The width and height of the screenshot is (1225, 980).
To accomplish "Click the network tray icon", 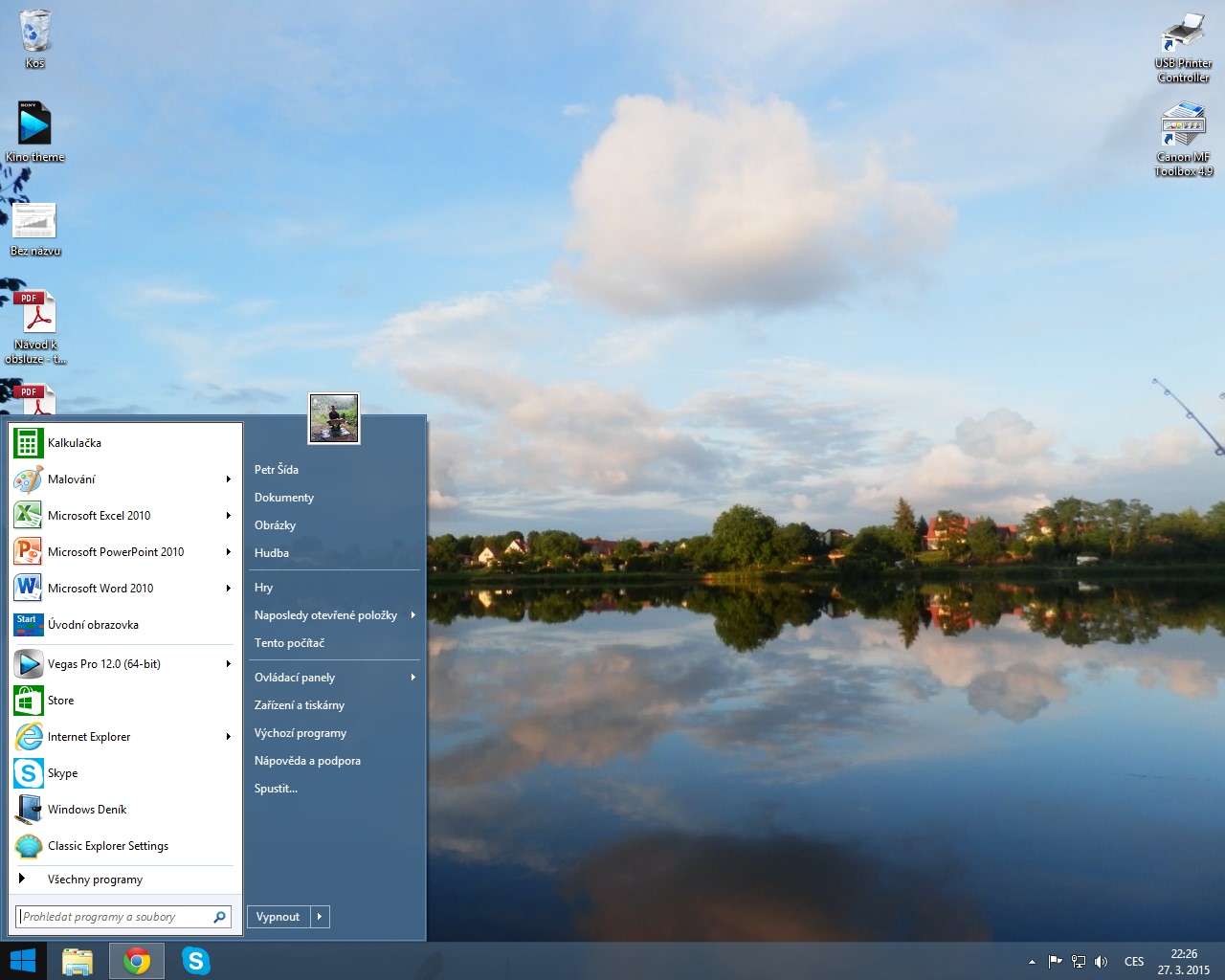I will pos(1079,962).
